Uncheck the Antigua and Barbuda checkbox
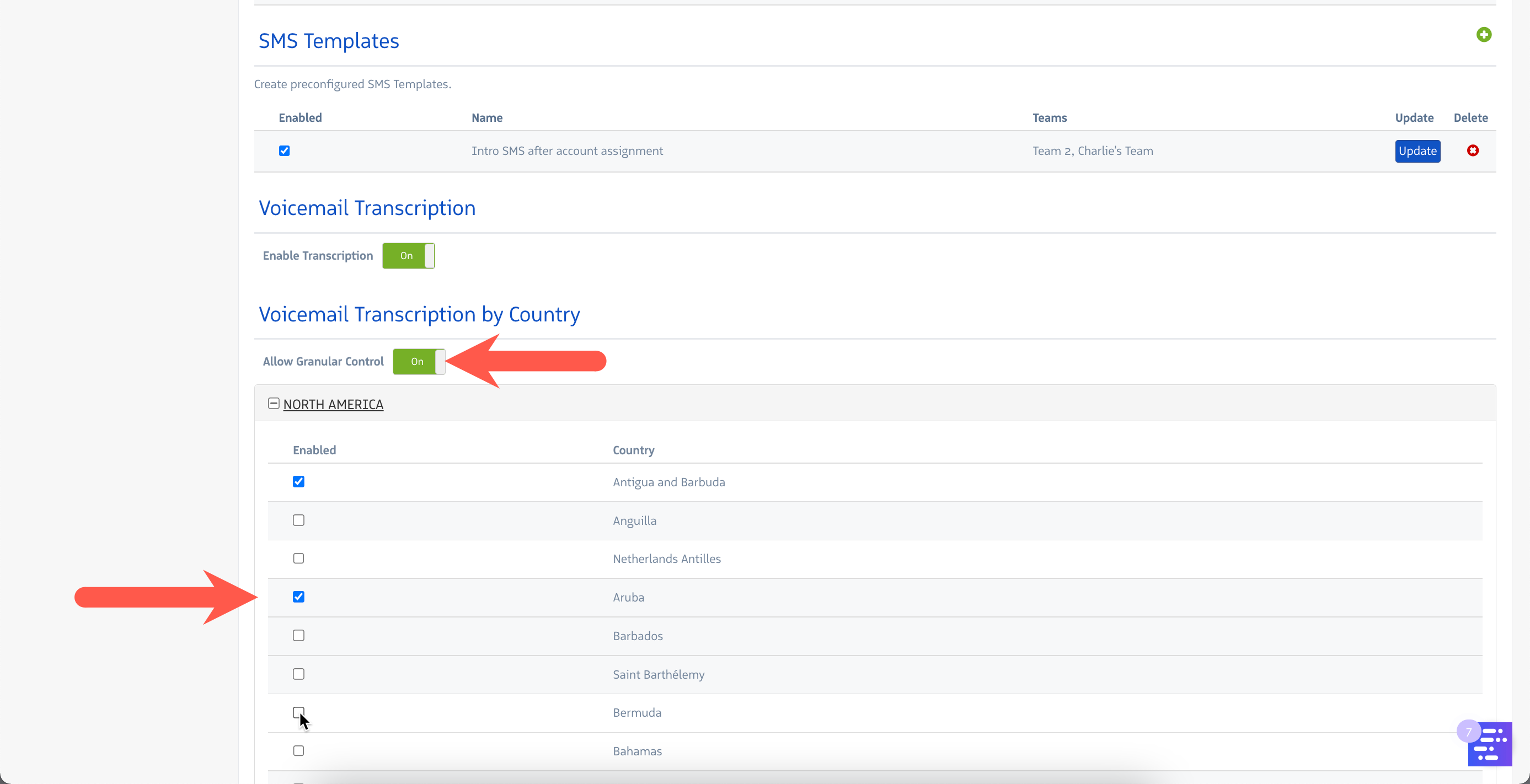This screenshot has width=1530, height=784. coord(299,481)
